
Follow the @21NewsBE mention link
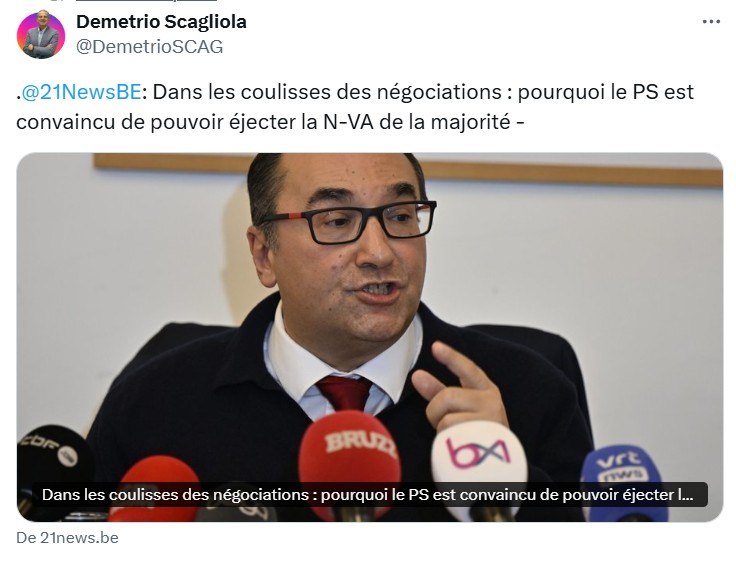(x=81, y=92)
